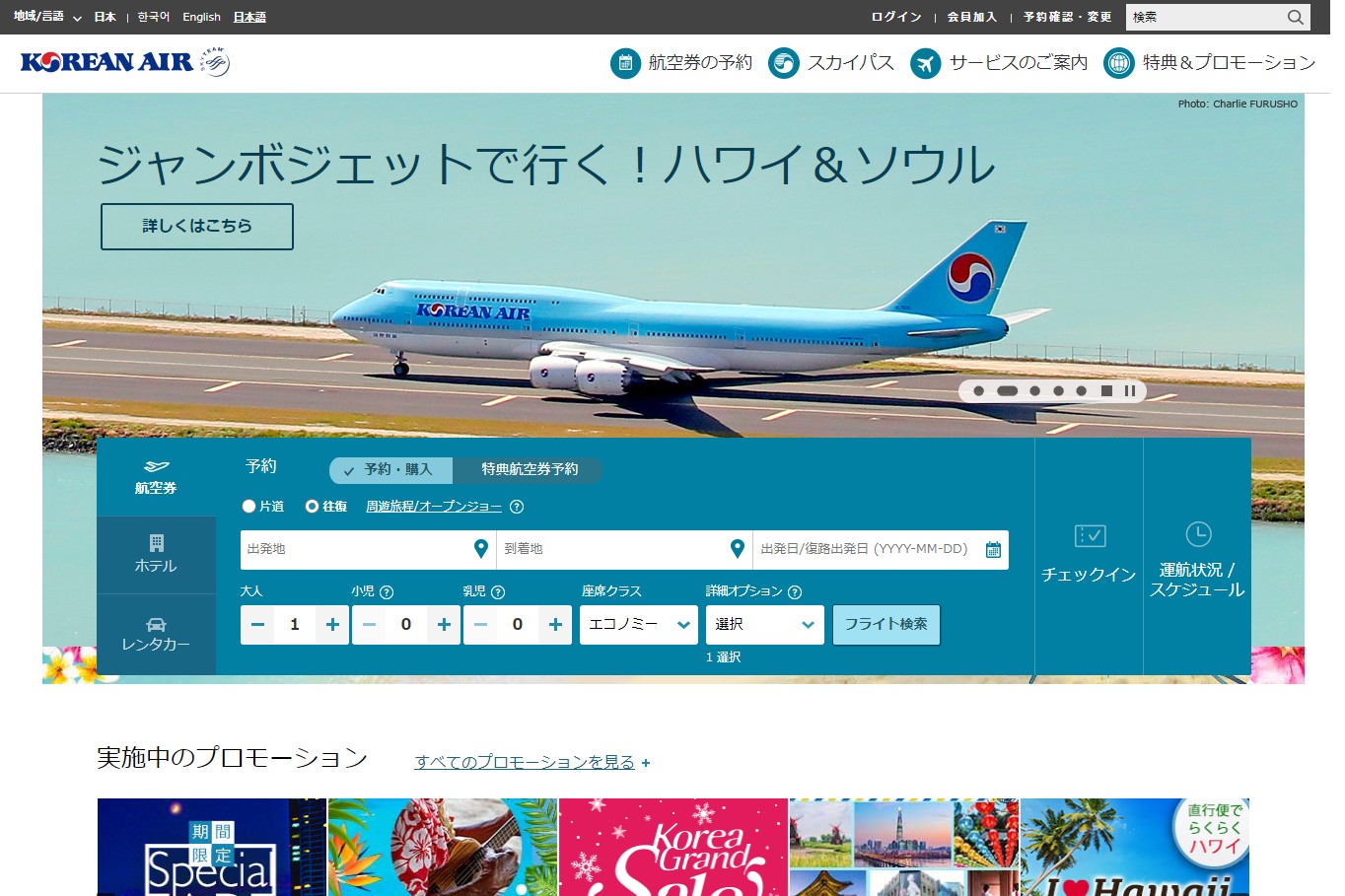Screen dimensions: 1345x896
Task: Decrease infant passenger count
Action: (x=480, y=625)
